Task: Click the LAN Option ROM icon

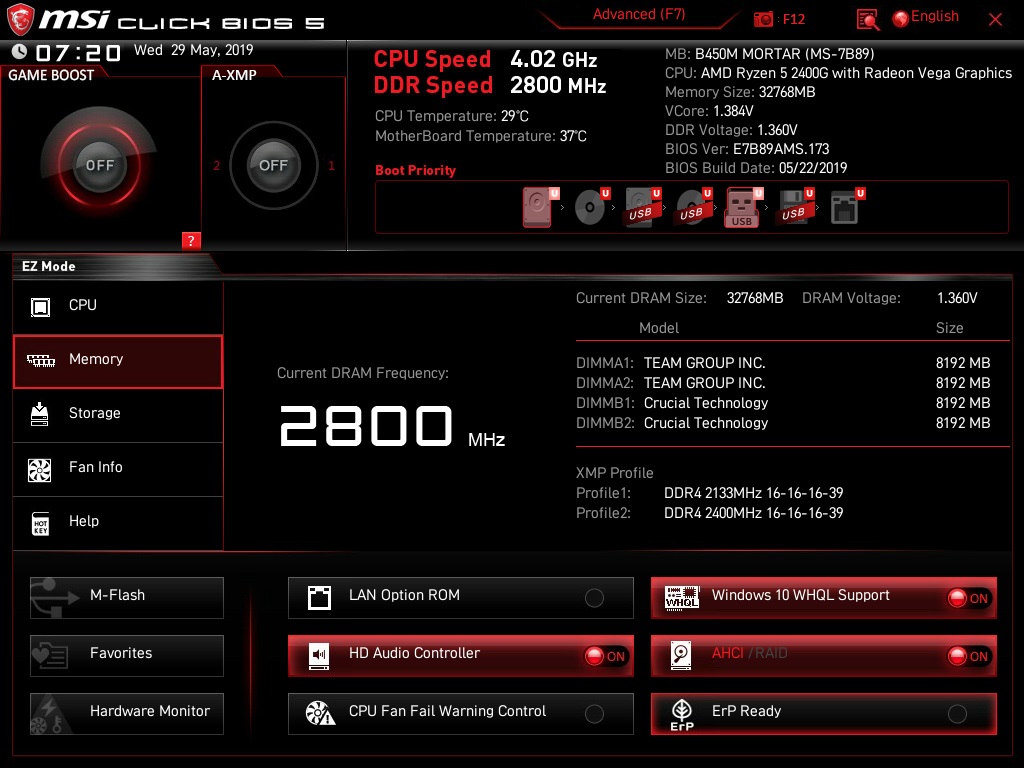Action: coord(319,598)
